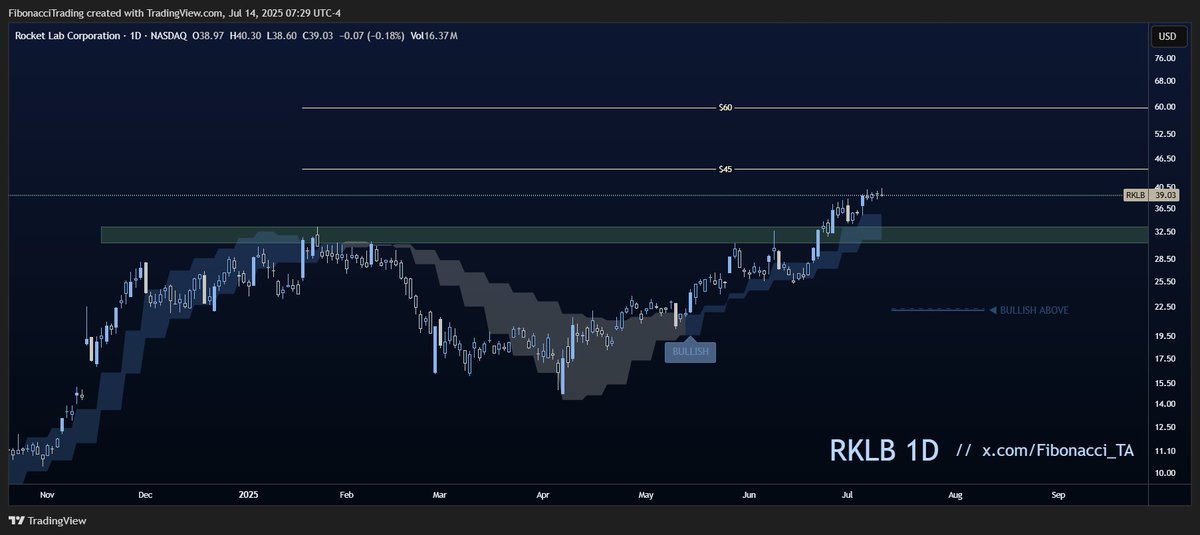The image size is (1200, 535).
Task: Click the Apr label on time axis
Action: coord(543,495)
